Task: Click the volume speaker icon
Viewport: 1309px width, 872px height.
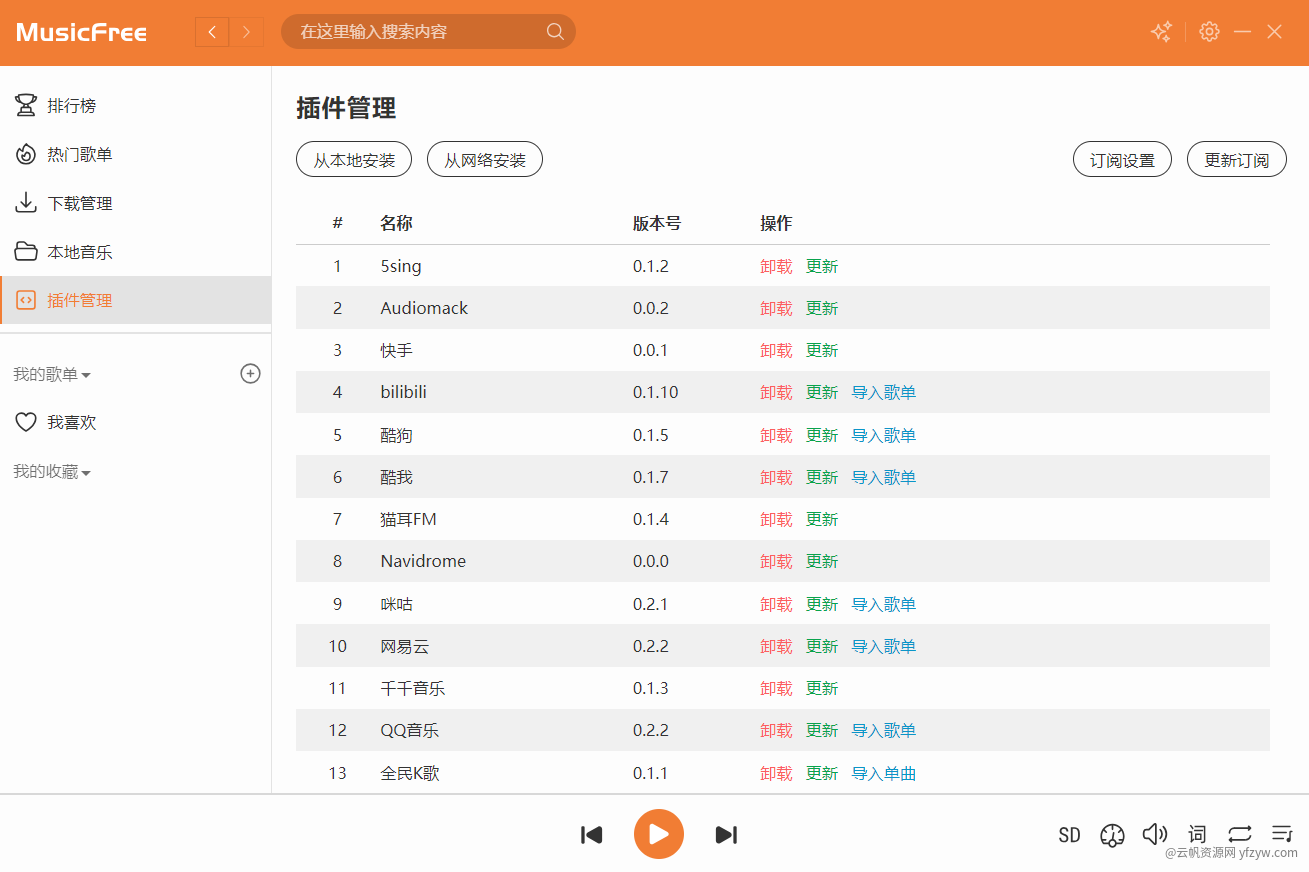Action: 1155,833
